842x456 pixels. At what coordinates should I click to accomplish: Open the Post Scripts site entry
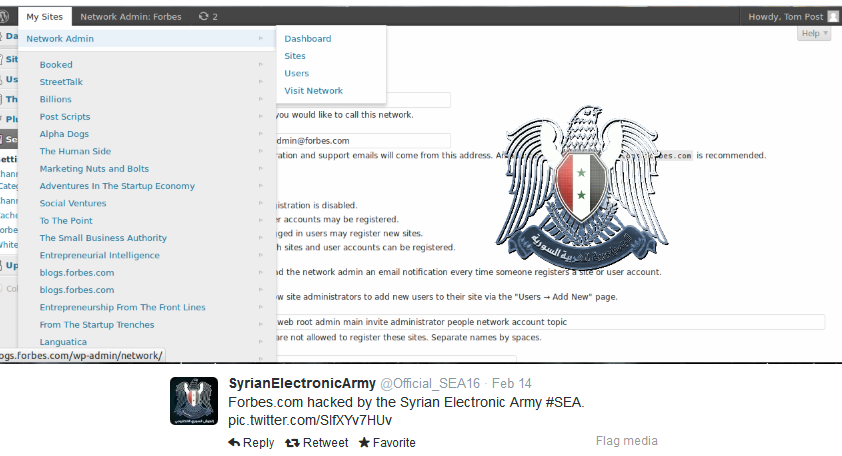coord(65,117)
